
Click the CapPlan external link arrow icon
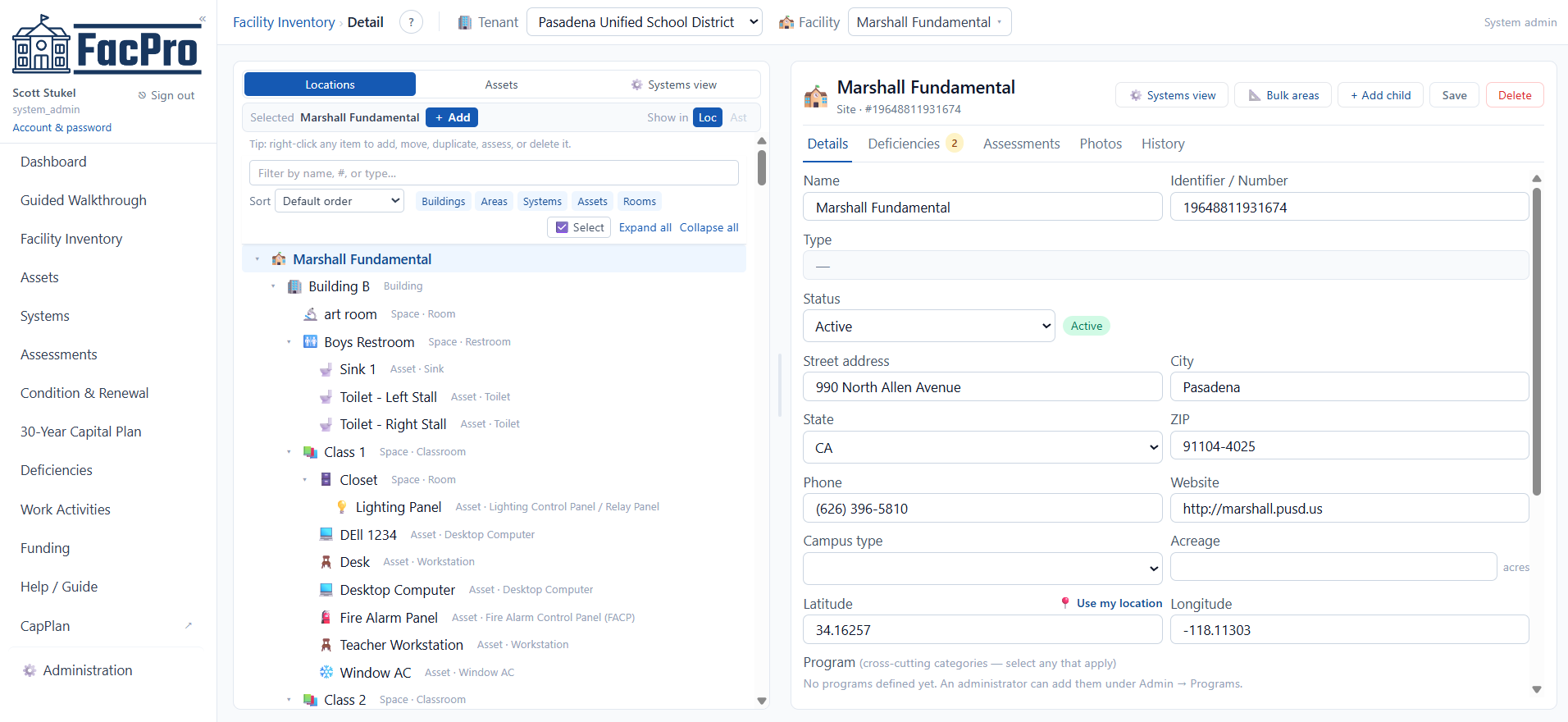pyautogui.click(x=189, y=625)
